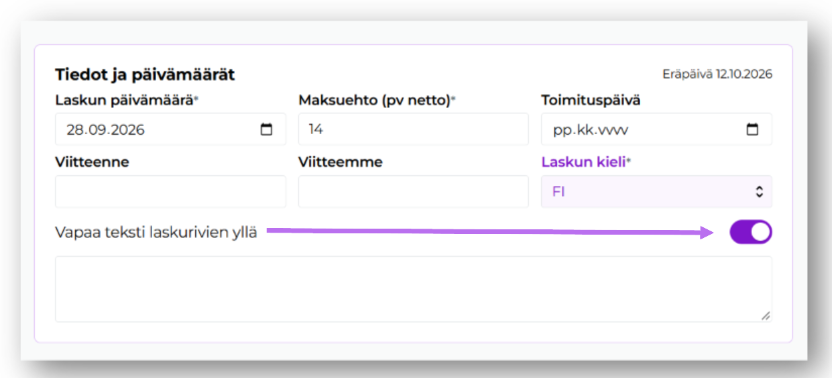Click the Vapaa teksti laskurivien yllä label
Screen dimensions: 832x378
click(x=156, y=233)
